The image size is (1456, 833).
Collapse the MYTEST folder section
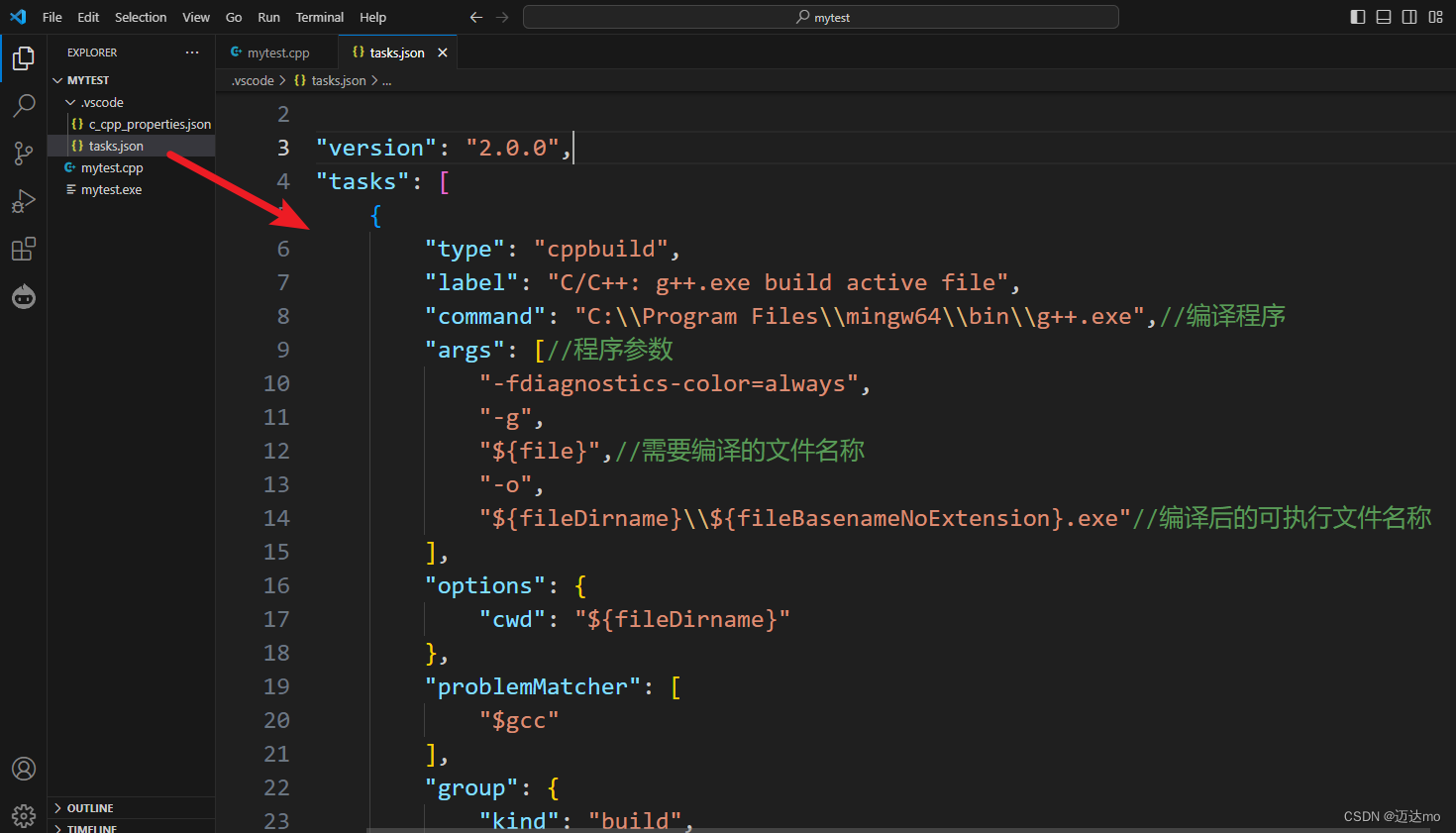point(131,80)
